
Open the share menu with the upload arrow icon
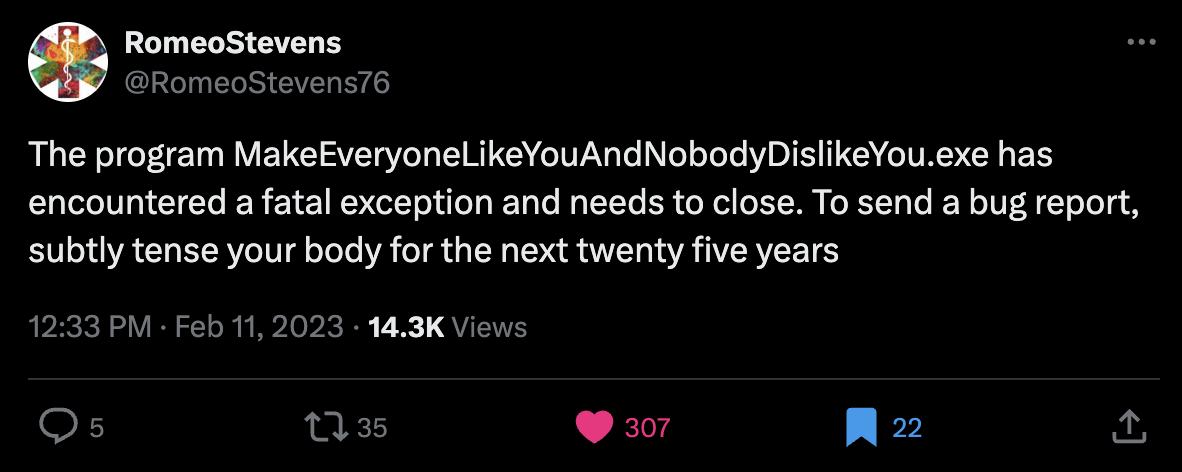point(1128,427)
